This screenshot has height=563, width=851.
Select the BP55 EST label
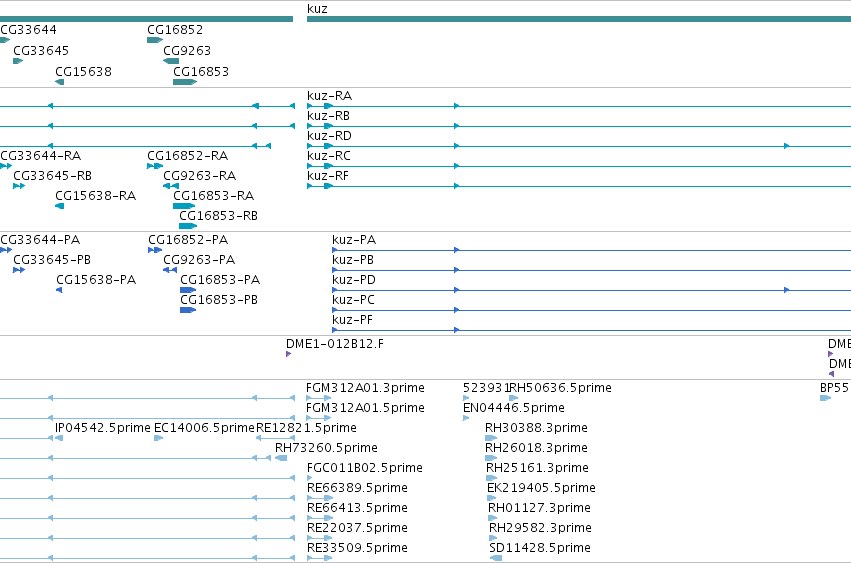pyautogui.click(x=835, y=388)
